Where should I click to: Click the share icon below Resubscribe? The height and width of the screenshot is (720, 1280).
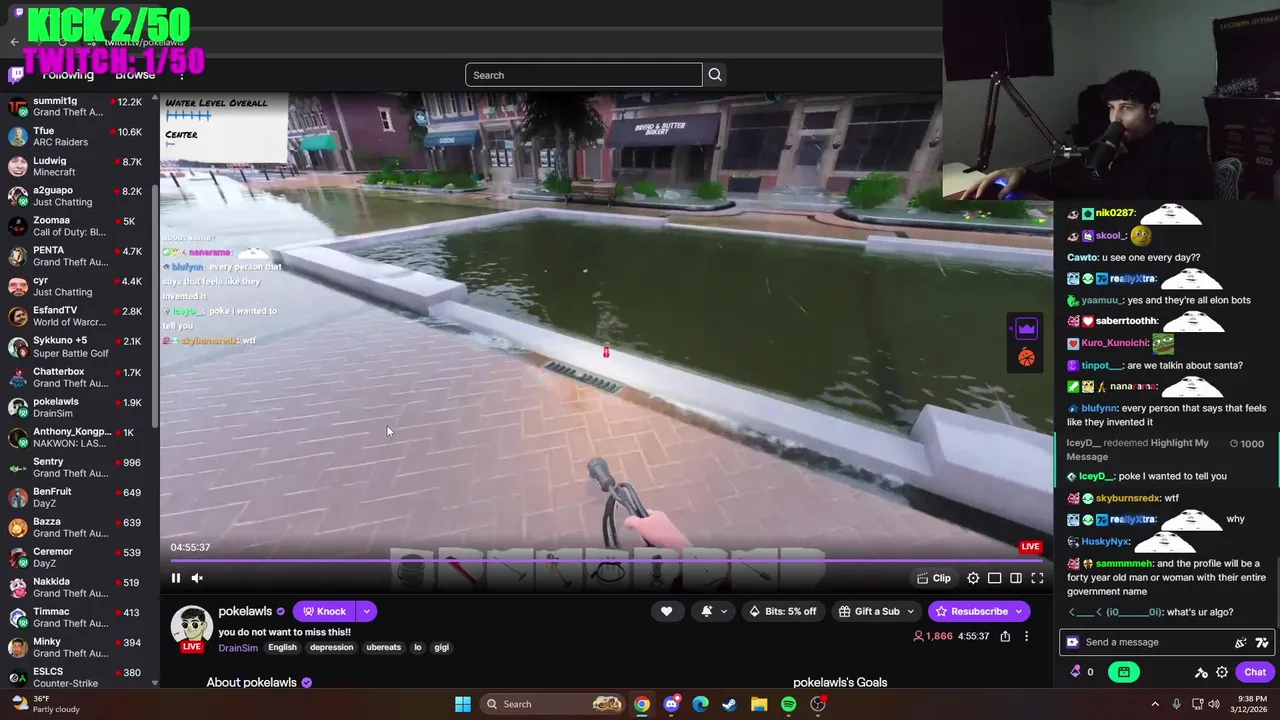[1005, 636]
